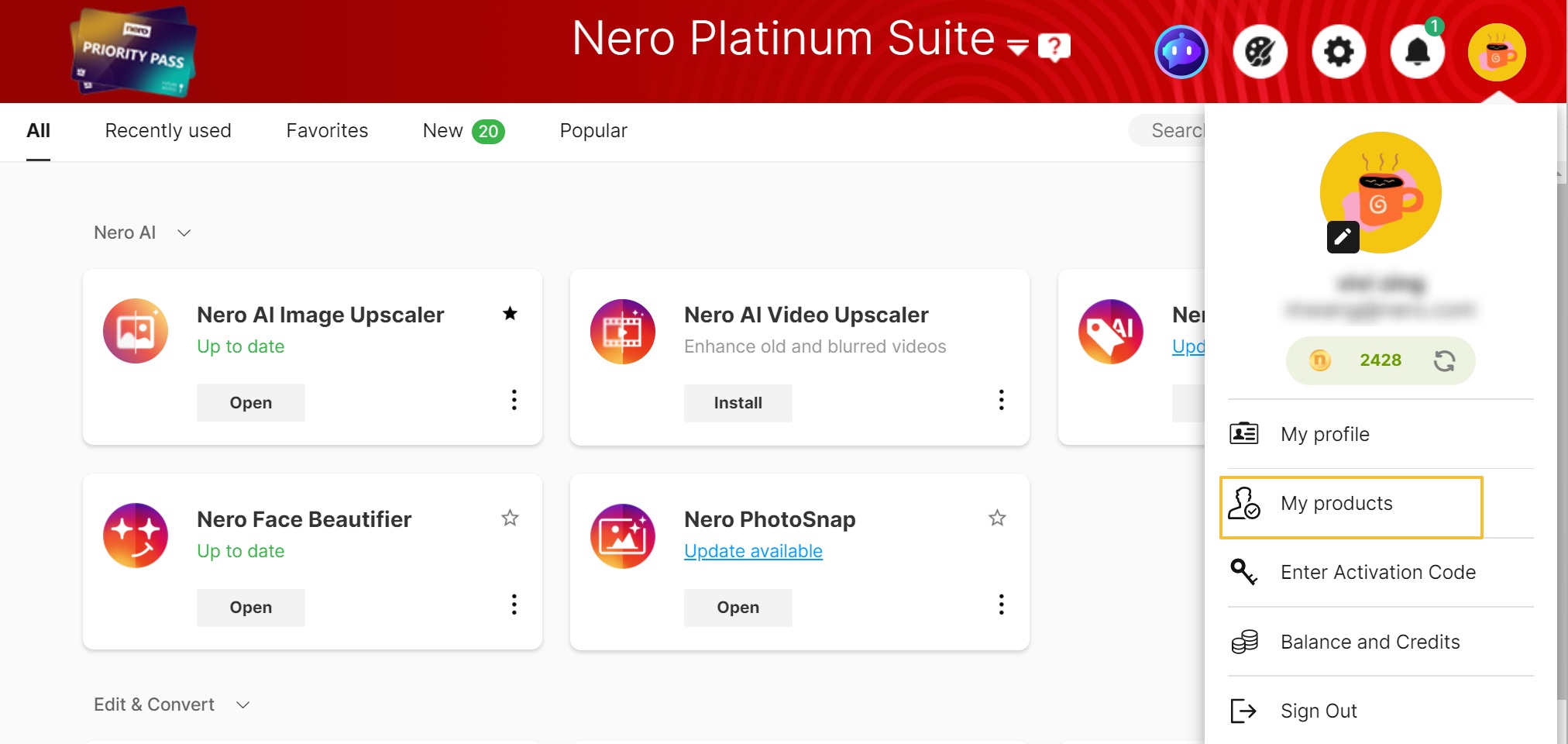The image size is (1568, 744).
Task: Switch to the Popular tab
Action: point(593,131)
